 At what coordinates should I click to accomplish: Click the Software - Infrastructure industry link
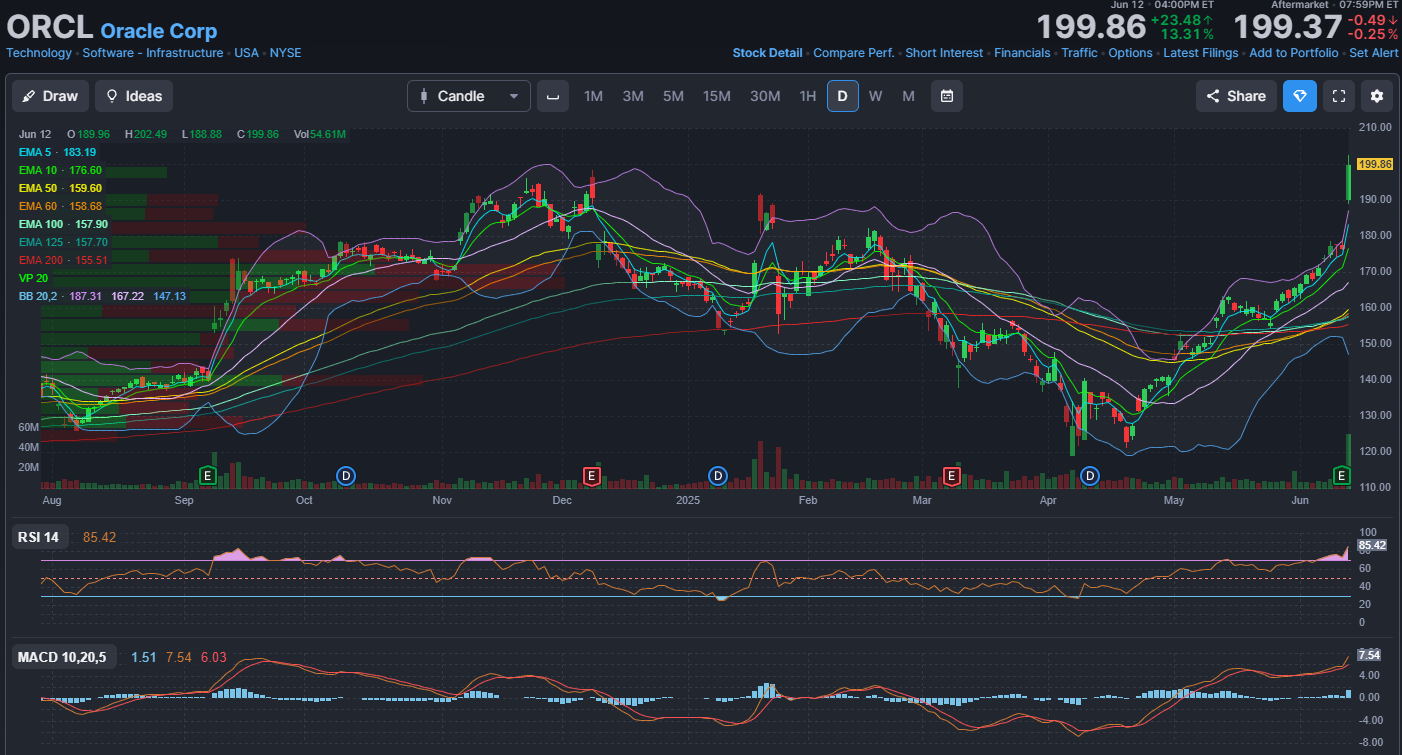pos(153,53)
